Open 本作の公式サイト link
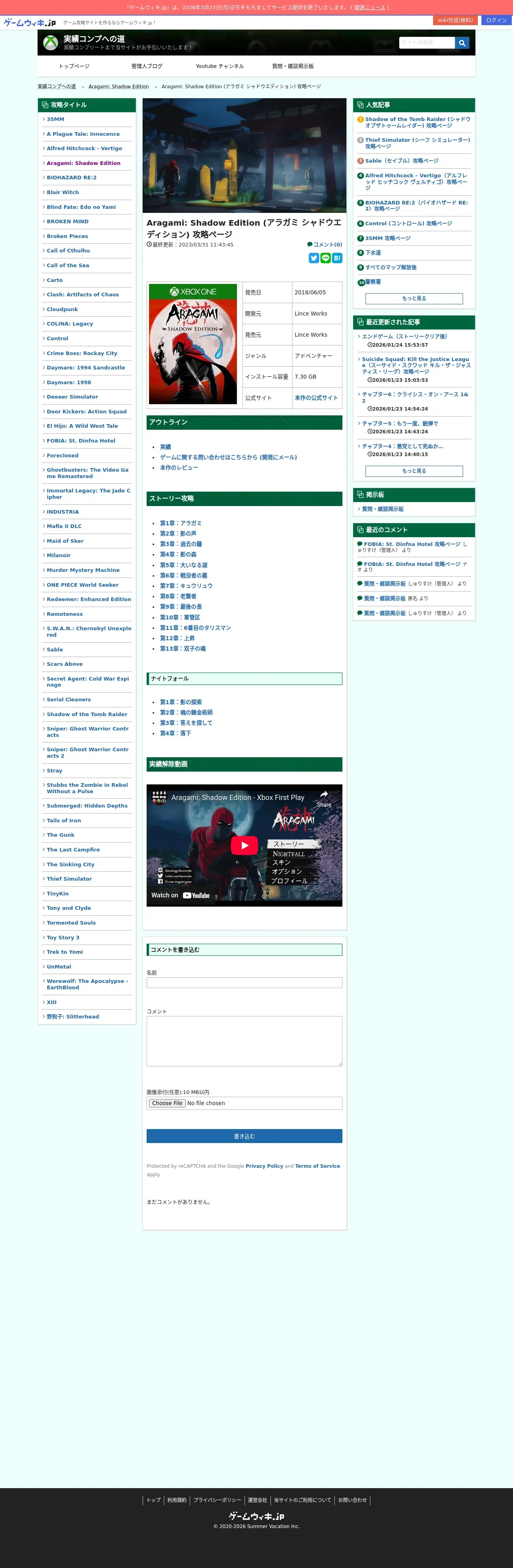 316,397
